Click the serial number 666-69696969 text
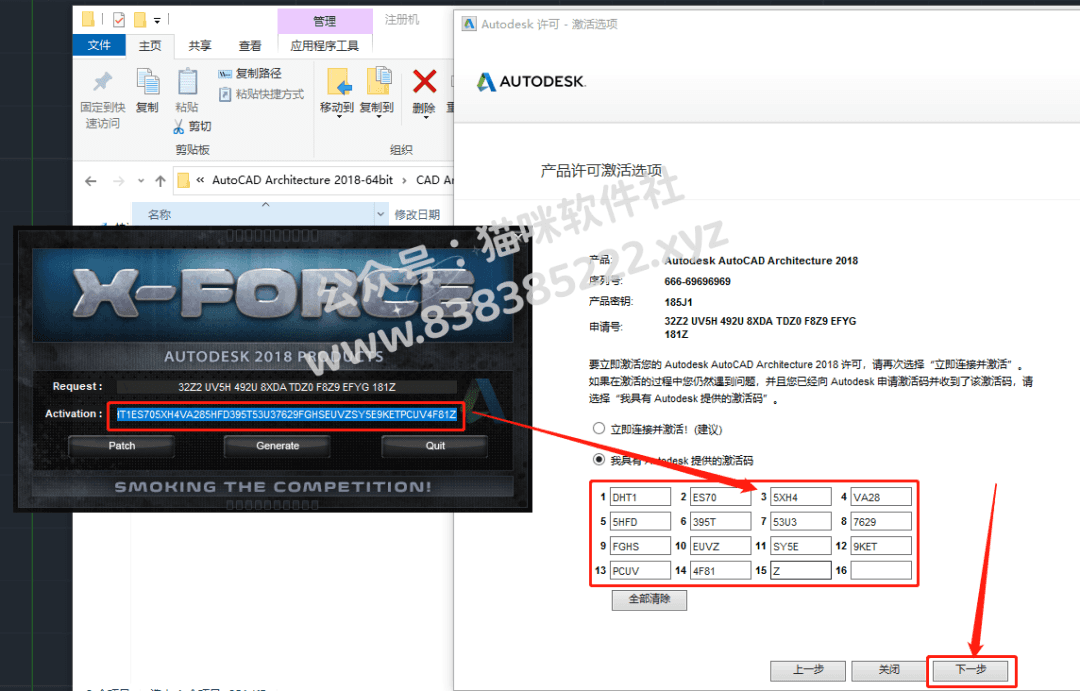 click(x=697, y=282)
